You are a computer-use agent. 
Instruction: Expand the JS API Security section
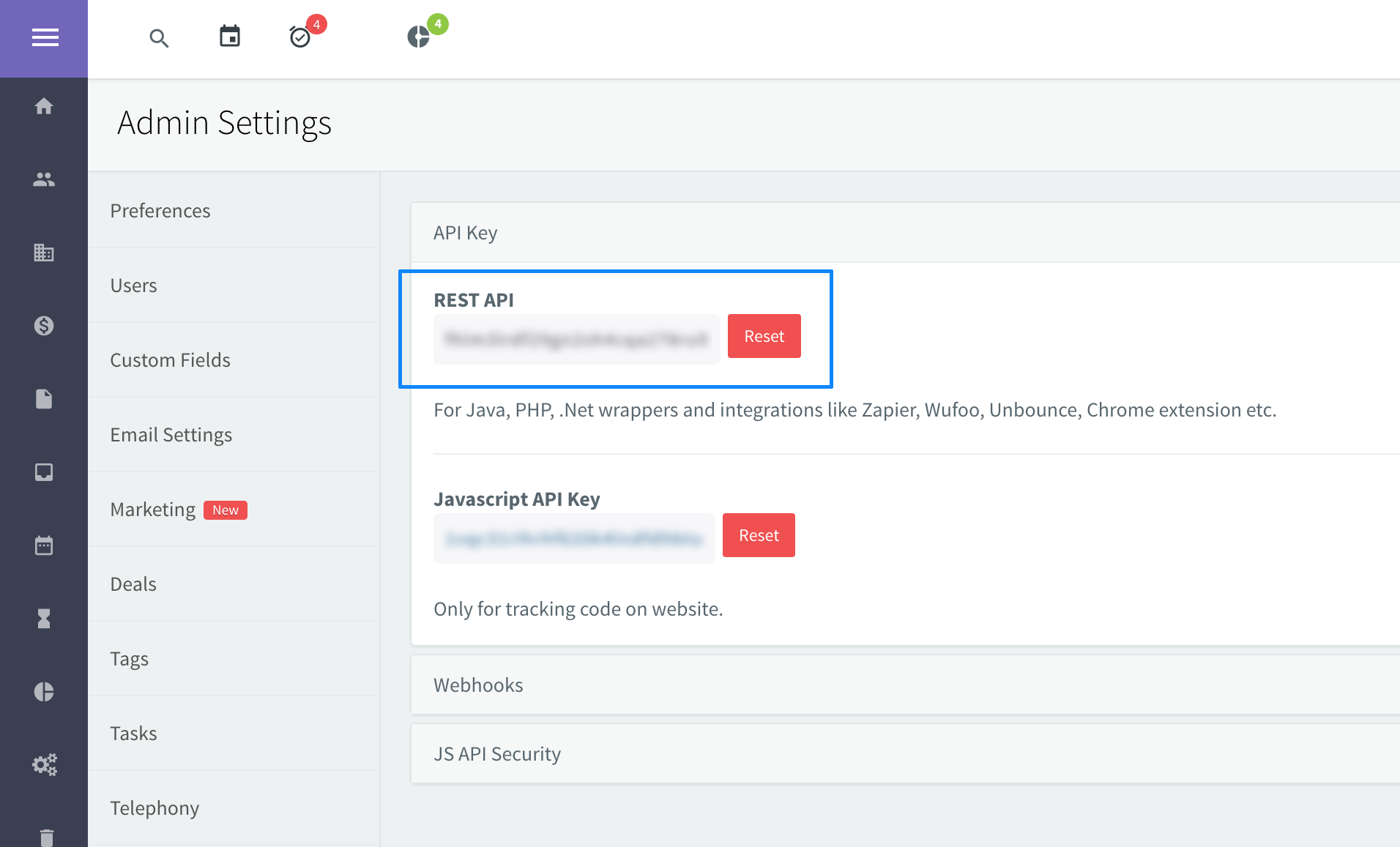[x=497, y=754]
